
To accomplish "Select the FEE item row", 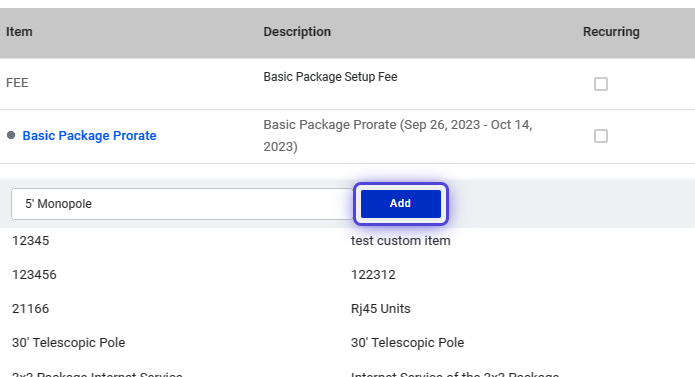I will coord(348,84).
